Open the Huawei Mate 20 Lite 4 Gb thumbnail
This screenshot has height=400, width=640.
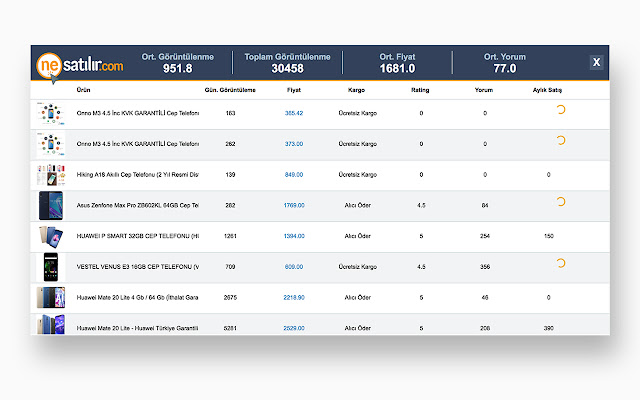(x=51, y=298)
